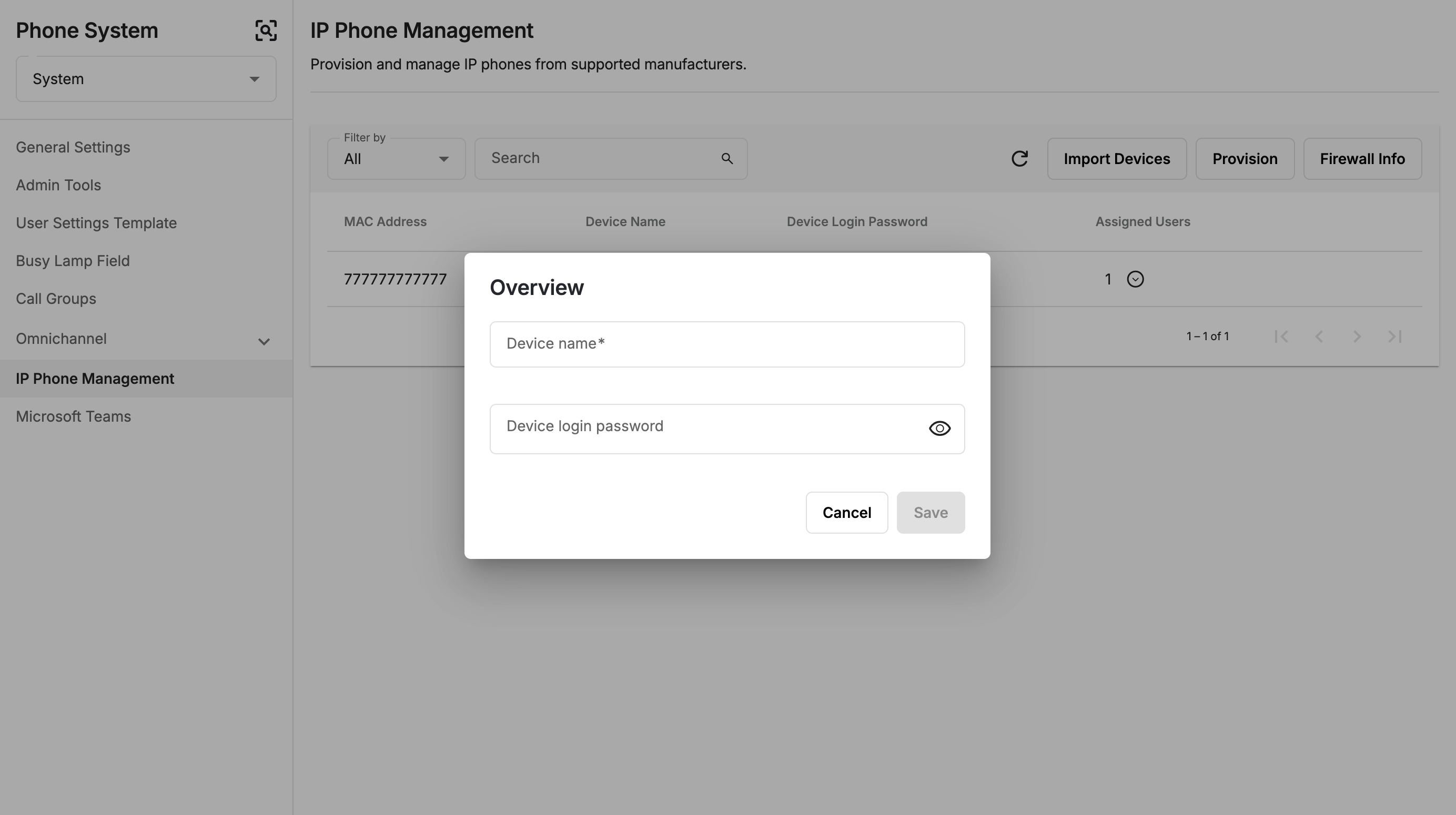Expand assigned users circle chevron
1456x815 pixels.
(1136, 279)
